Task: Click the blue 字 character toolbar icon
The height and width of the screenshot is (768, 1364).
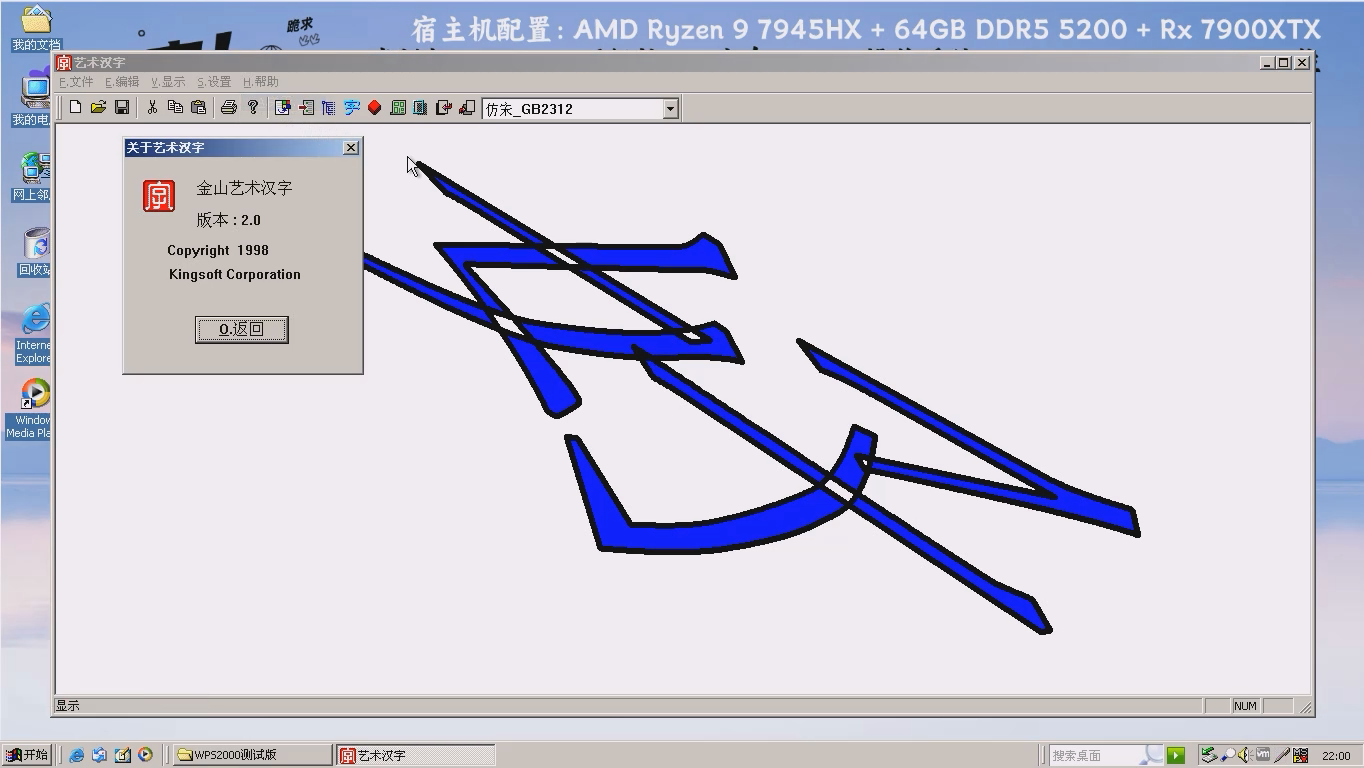Action: (352, 108)
